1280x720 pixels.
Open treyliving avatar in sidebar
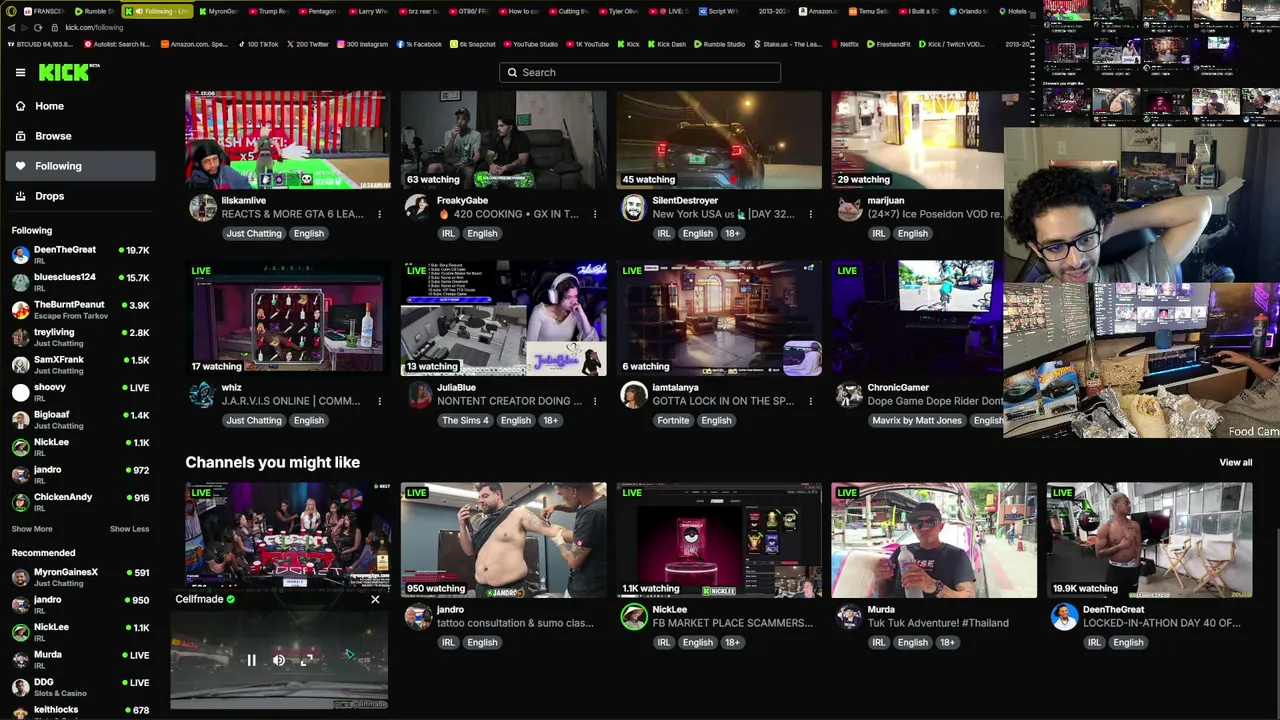pyautogui.click(x=20, y=337)
